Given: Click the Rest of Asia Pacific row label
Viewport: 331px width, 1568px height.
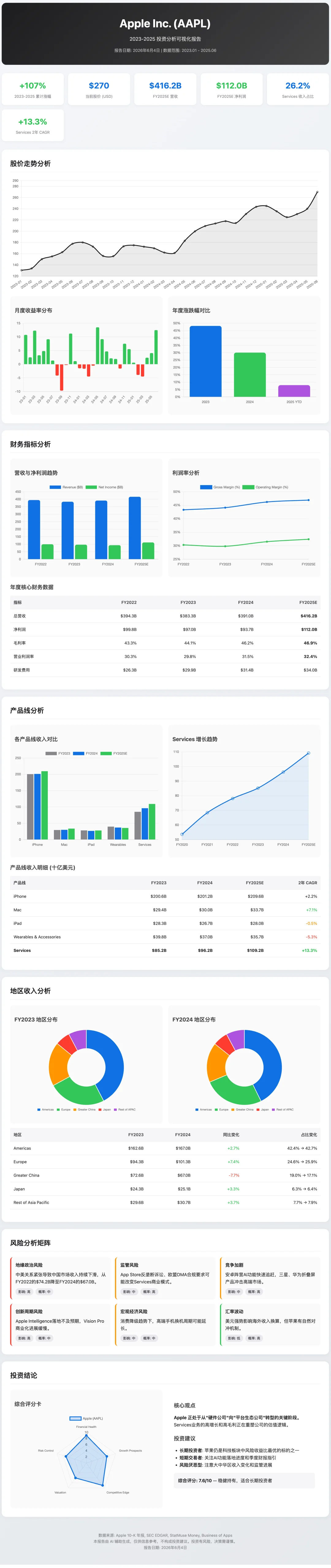Looking at the screenshot, I should (32, 1202).
